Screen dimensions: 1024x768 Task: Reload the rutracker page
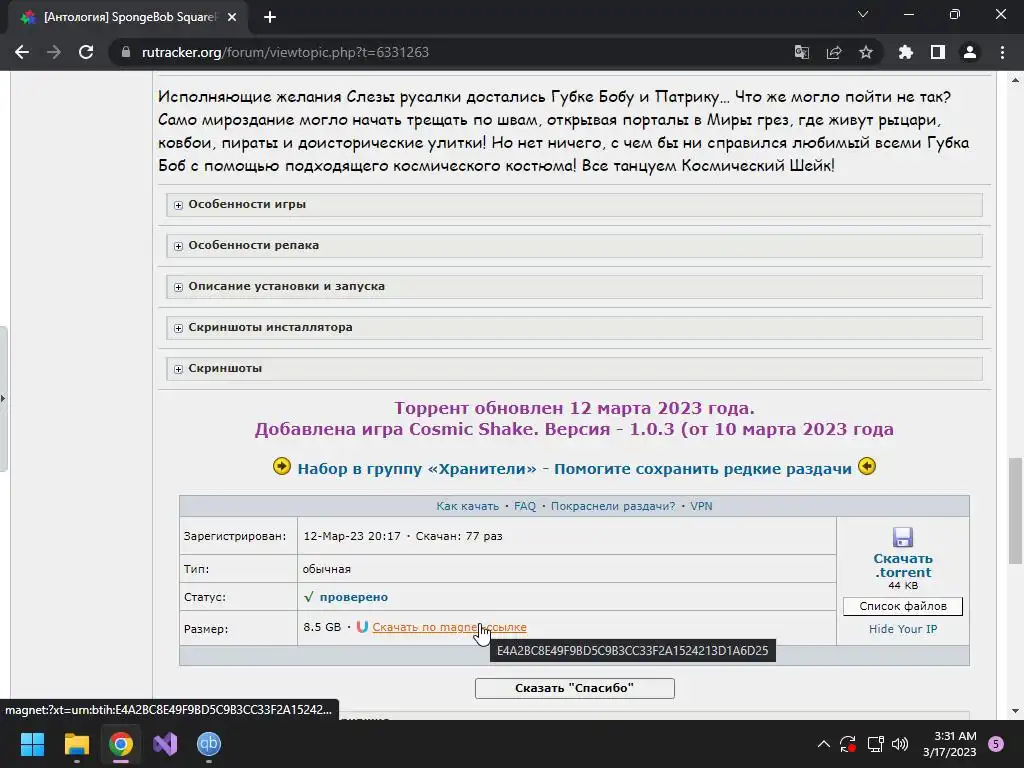coord(86,52)
